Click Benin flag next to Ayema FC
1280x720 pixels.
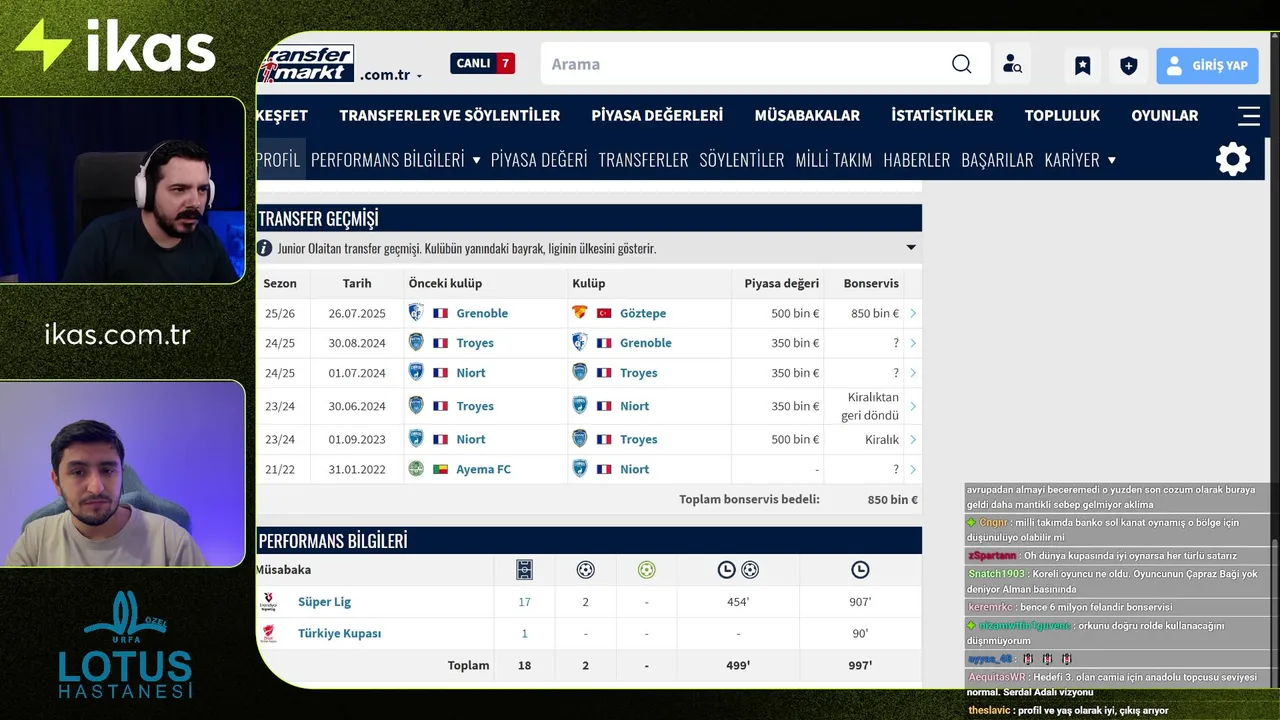tap(440, 469)
